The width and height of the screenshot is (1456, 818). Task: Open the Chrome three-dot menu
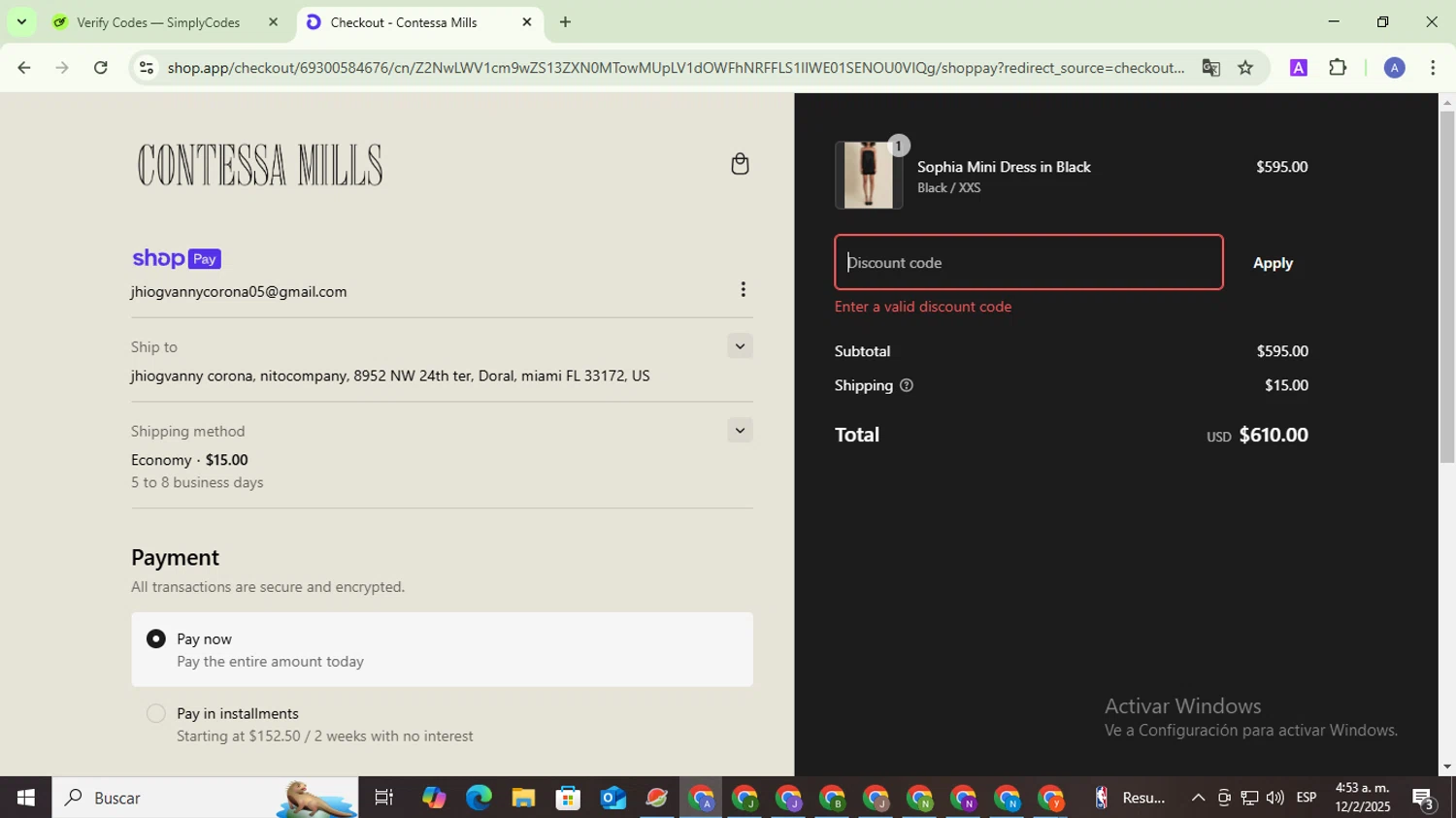coord(1433,68)
